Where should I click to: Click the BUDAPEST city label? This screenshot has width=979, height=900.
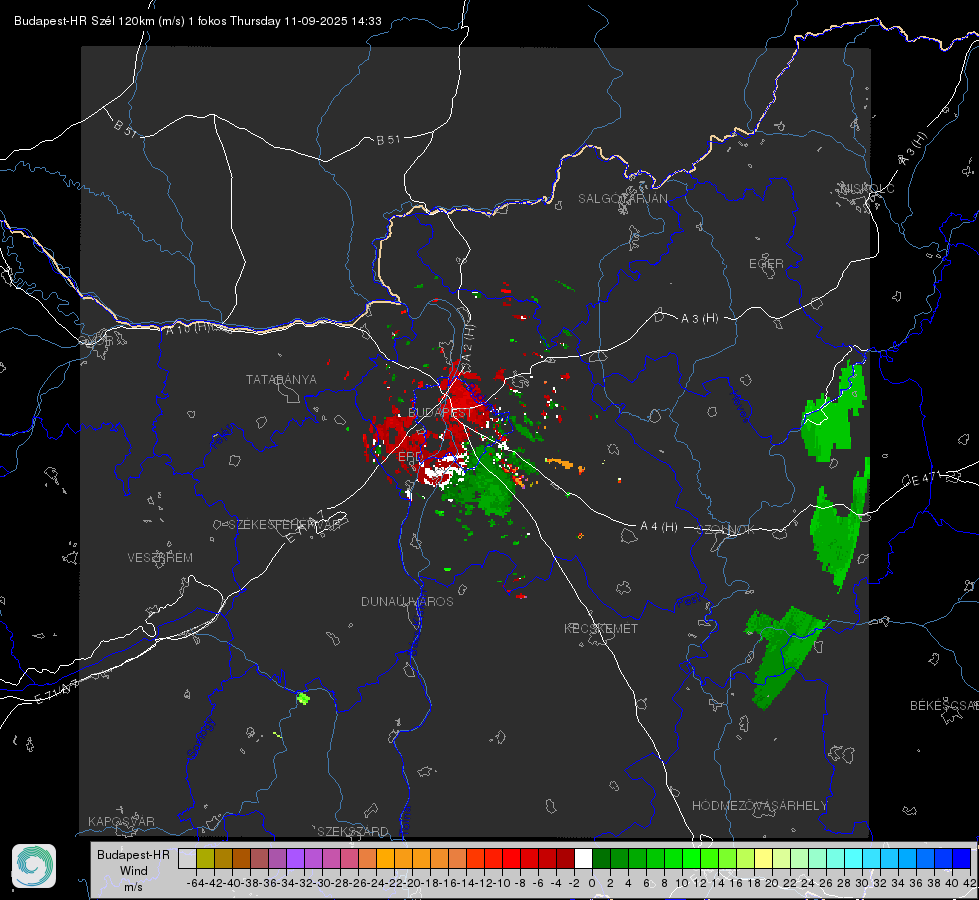pyautogui.click(x=440, y=413)
